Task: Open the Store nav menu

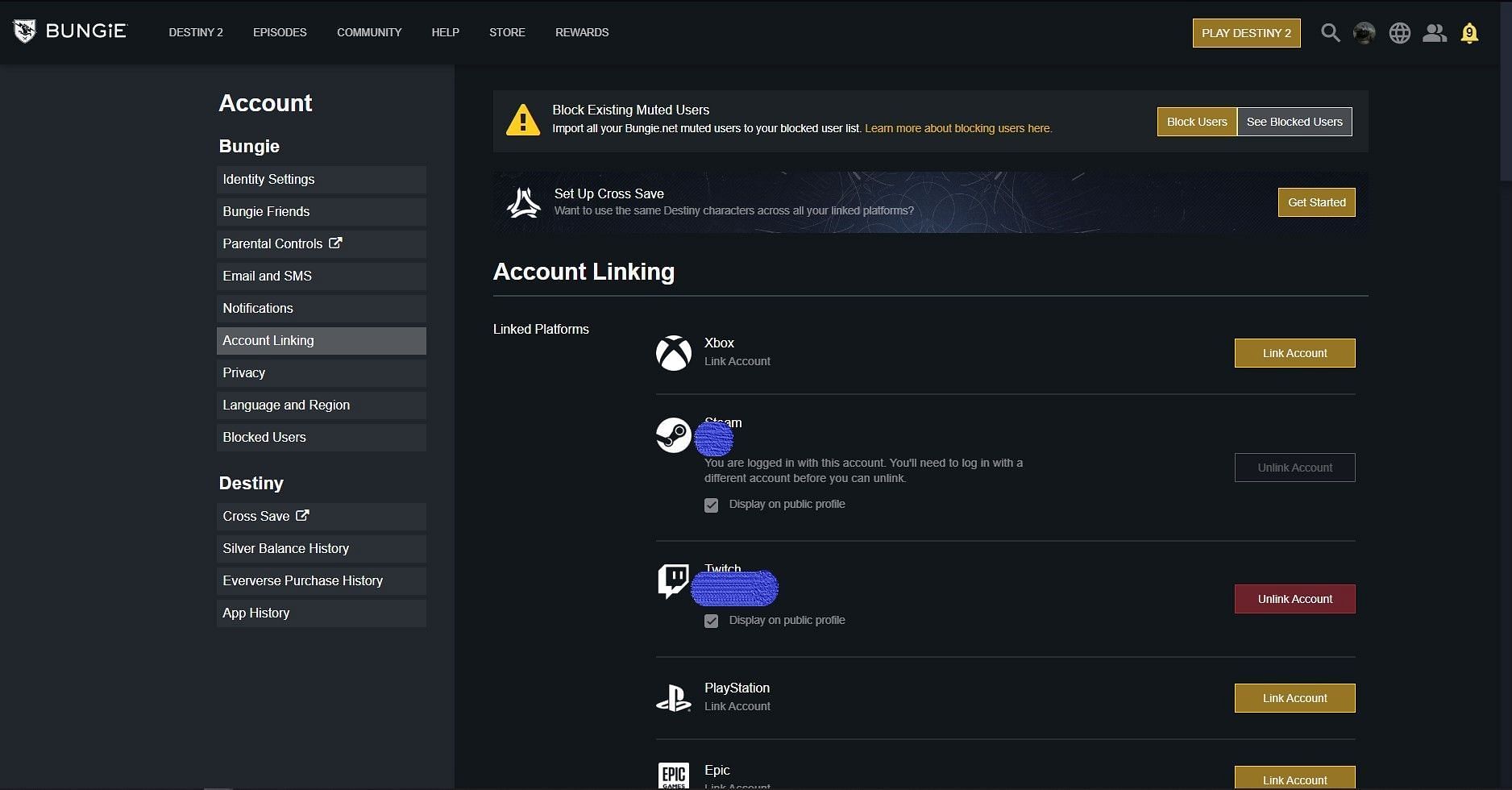Action: pyautogui.click(x=507, y=32)
